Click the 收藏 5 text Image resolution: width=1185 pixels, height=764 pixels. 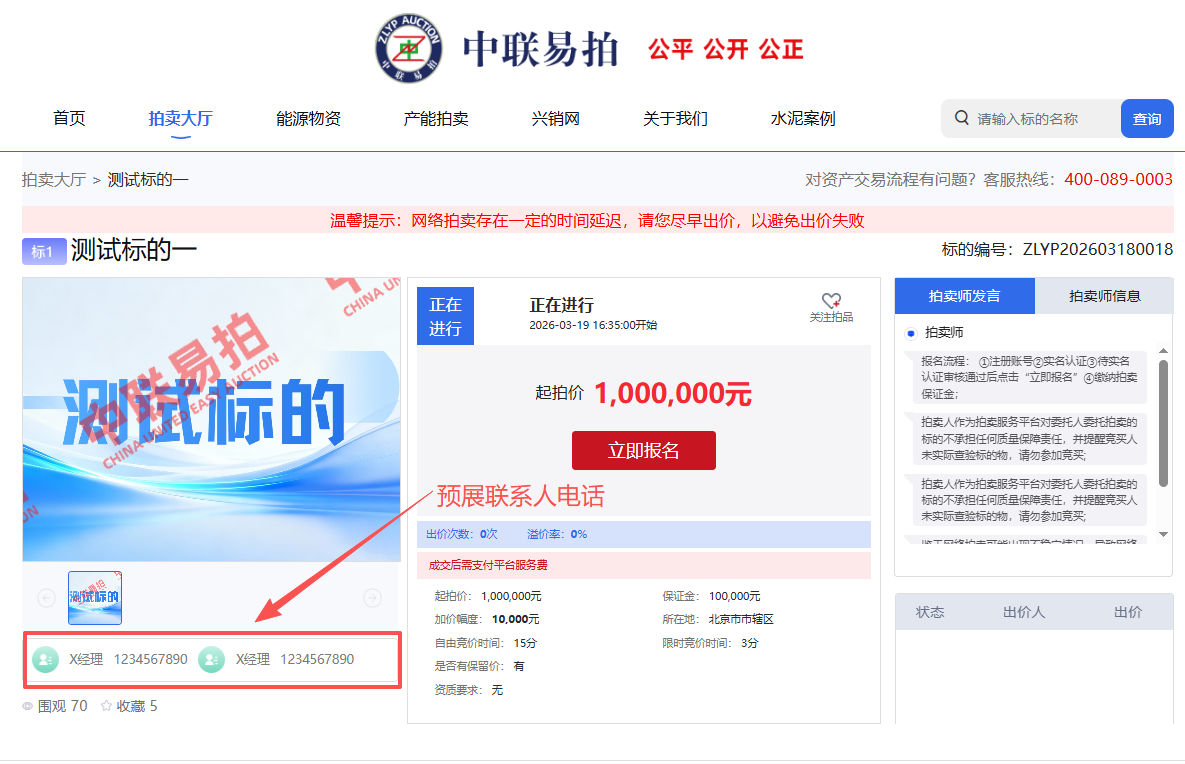[137, 706]
